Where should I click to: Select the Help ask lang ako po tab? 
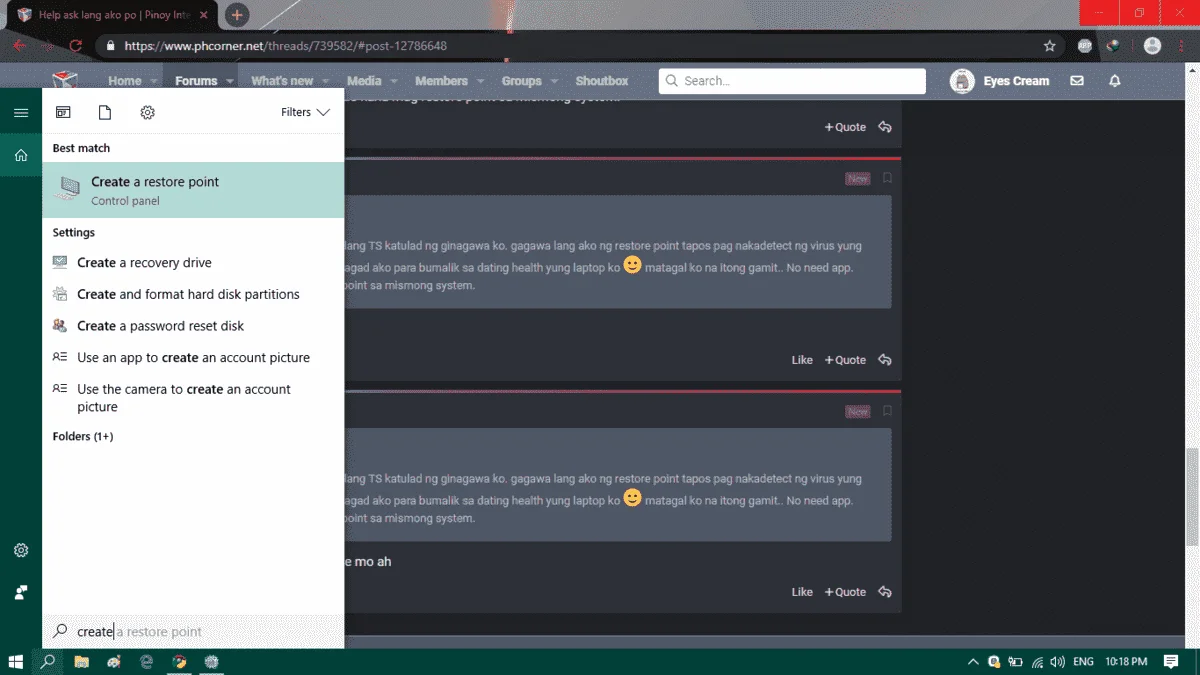point(114,15)
